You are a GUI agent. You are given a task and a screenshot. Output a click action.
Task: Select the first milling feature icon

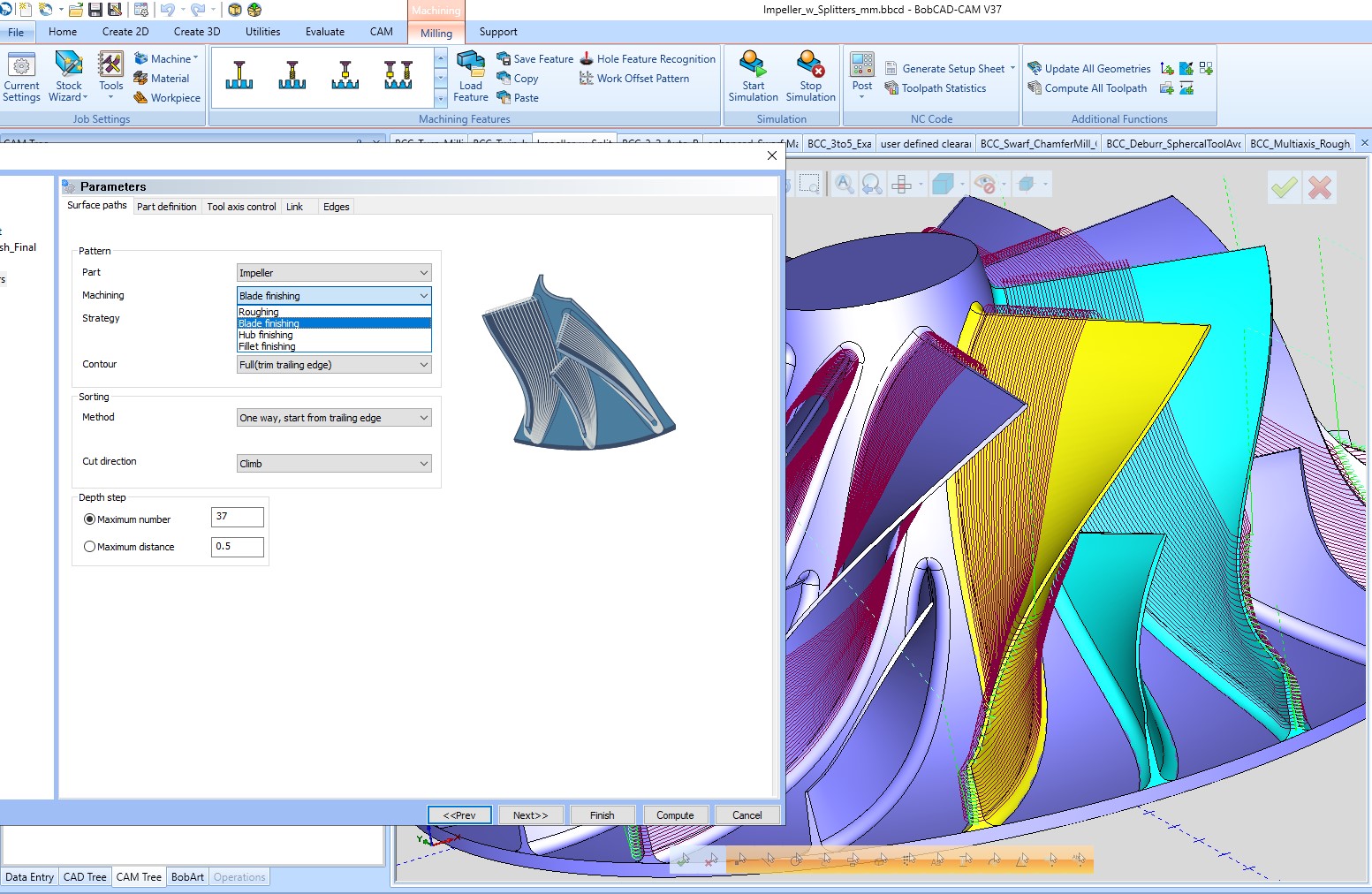239,75
